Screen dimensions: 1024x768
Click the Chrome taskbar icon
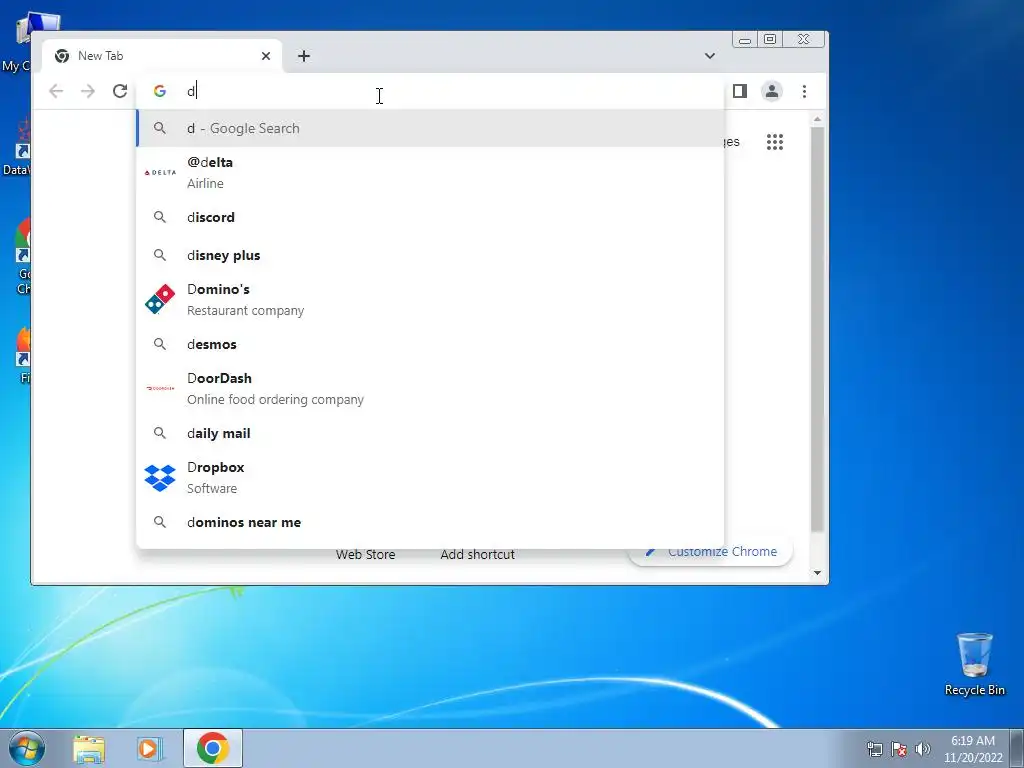(x=213, y=748)
